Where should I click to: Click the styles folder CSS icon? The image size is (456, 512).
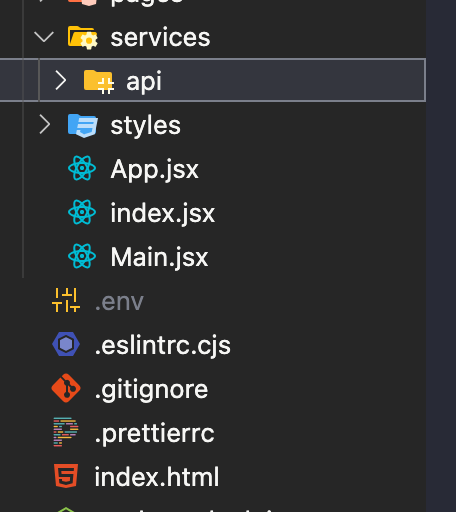(x=83, y=125)
